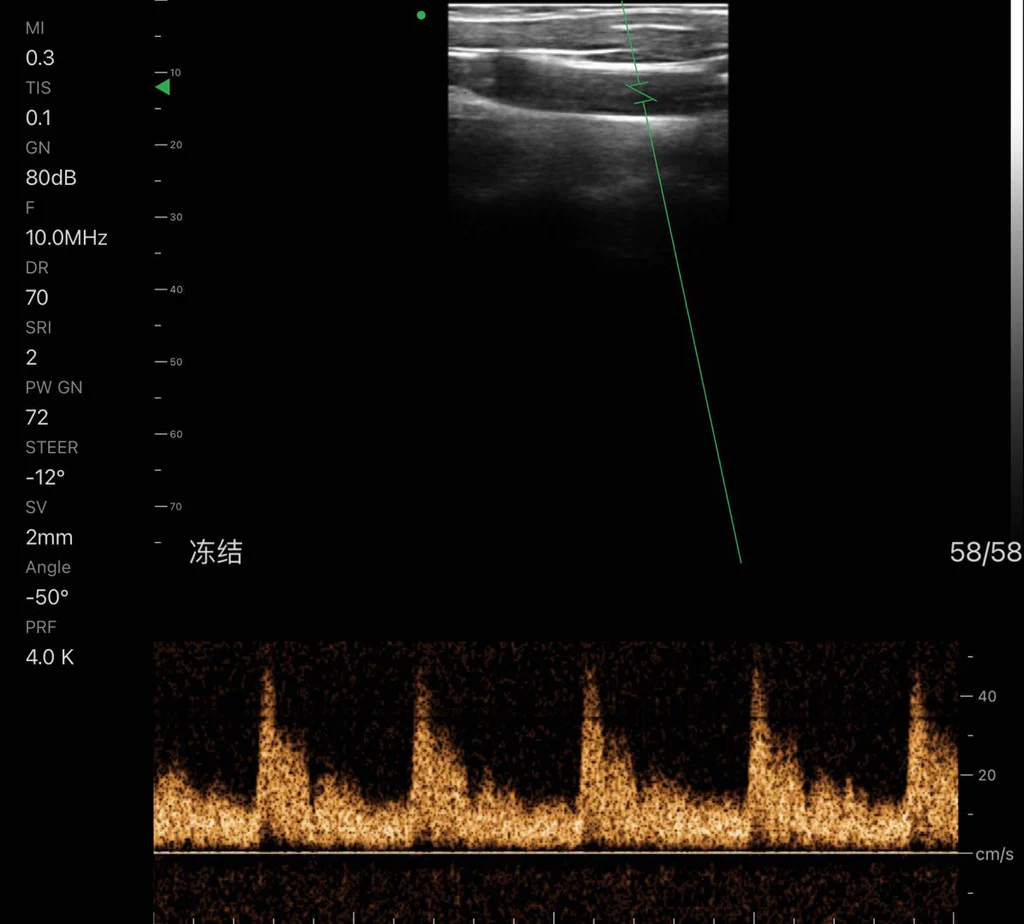Select the PW GN value 72

37,418
